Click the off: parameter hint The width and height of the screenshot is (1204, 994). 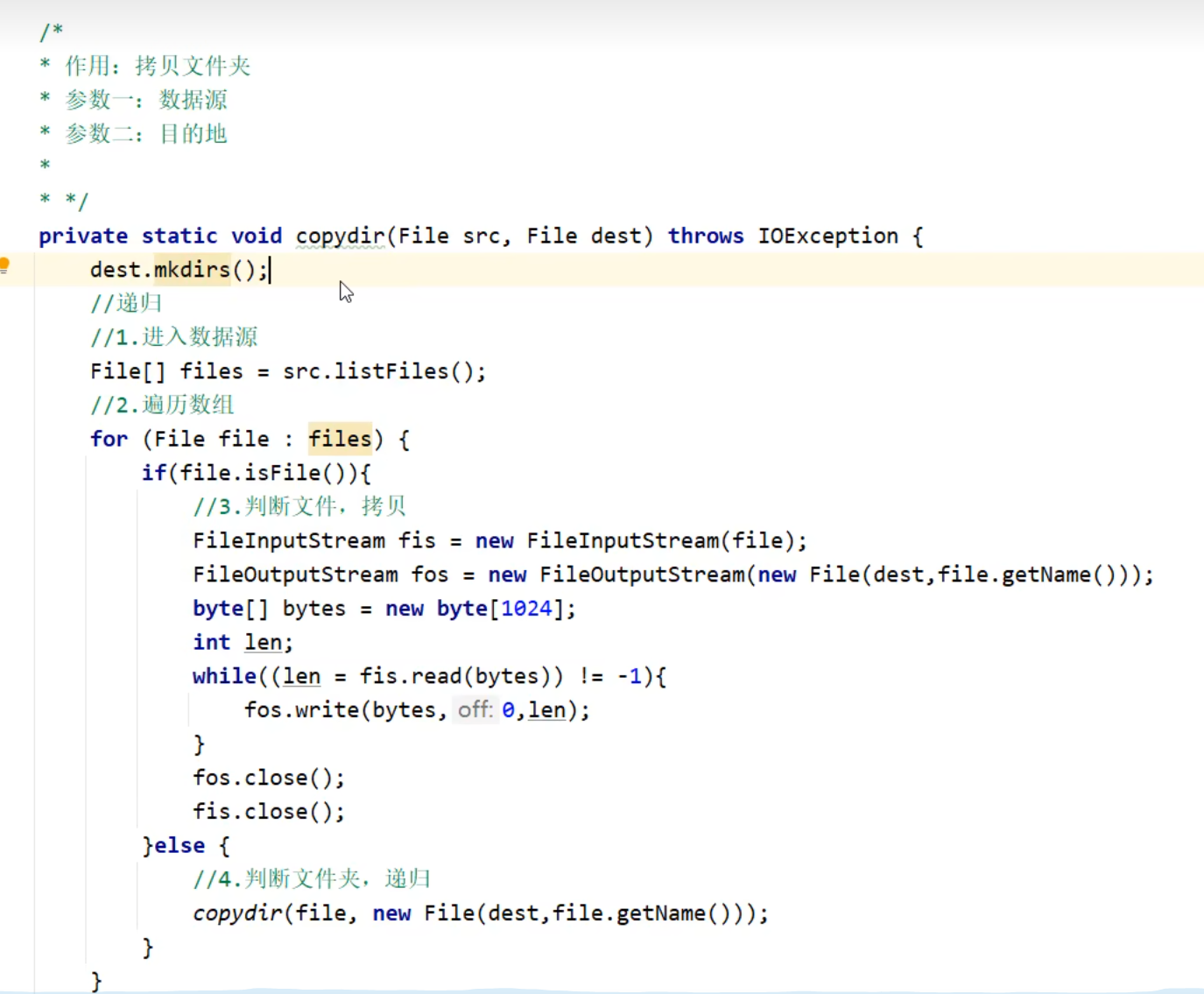pos(475,710)
